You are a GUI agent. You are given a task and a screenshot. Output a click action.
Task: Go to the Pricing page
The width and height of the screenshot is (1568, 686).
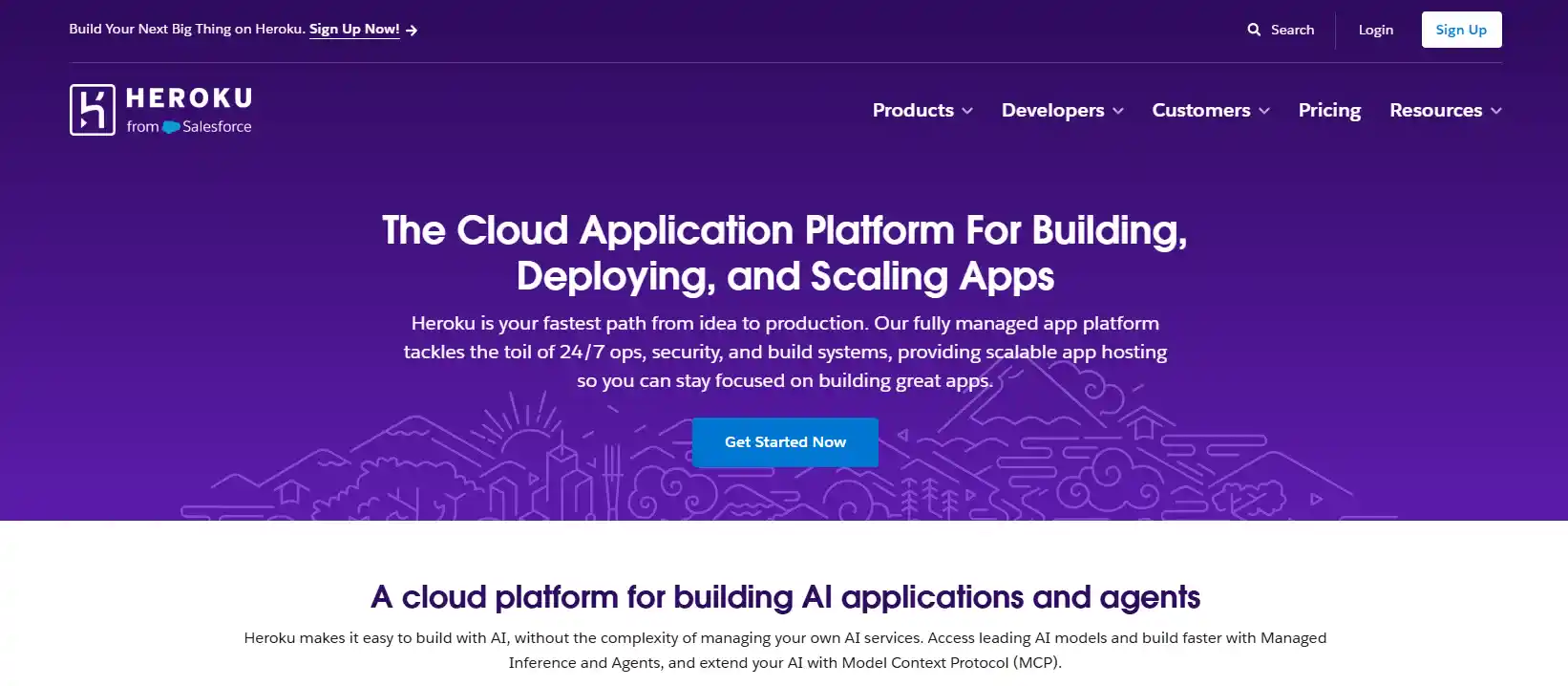click(x=1329, y=110)
